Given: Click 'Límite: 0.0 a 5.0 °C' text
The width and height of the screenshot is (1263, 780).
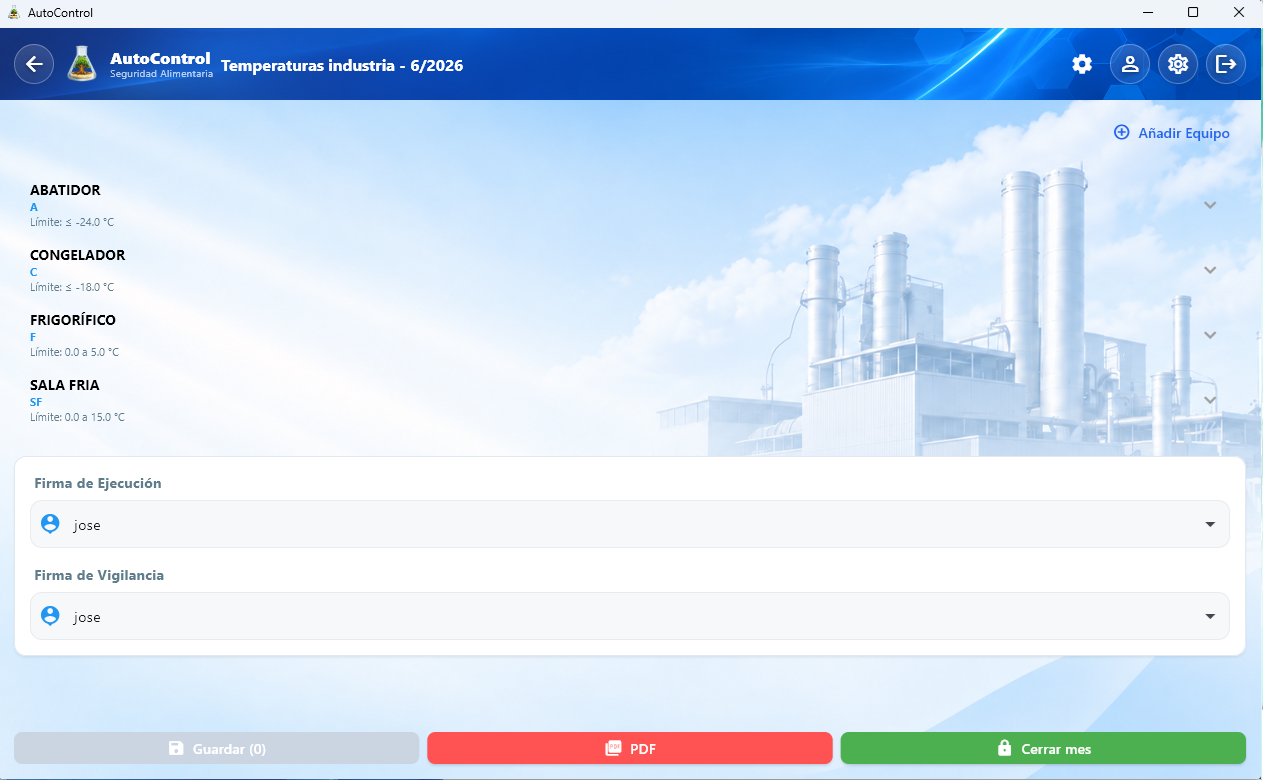Looking at the screenshot, I should click(74, 352).
